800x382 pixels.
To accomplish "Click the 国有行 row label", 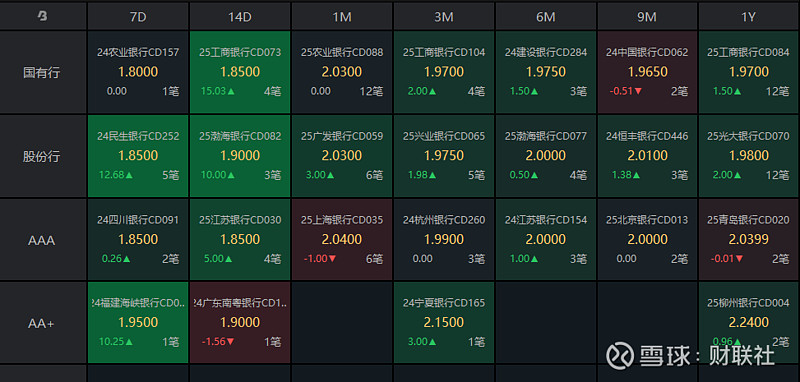I will (x=42, y=72).
